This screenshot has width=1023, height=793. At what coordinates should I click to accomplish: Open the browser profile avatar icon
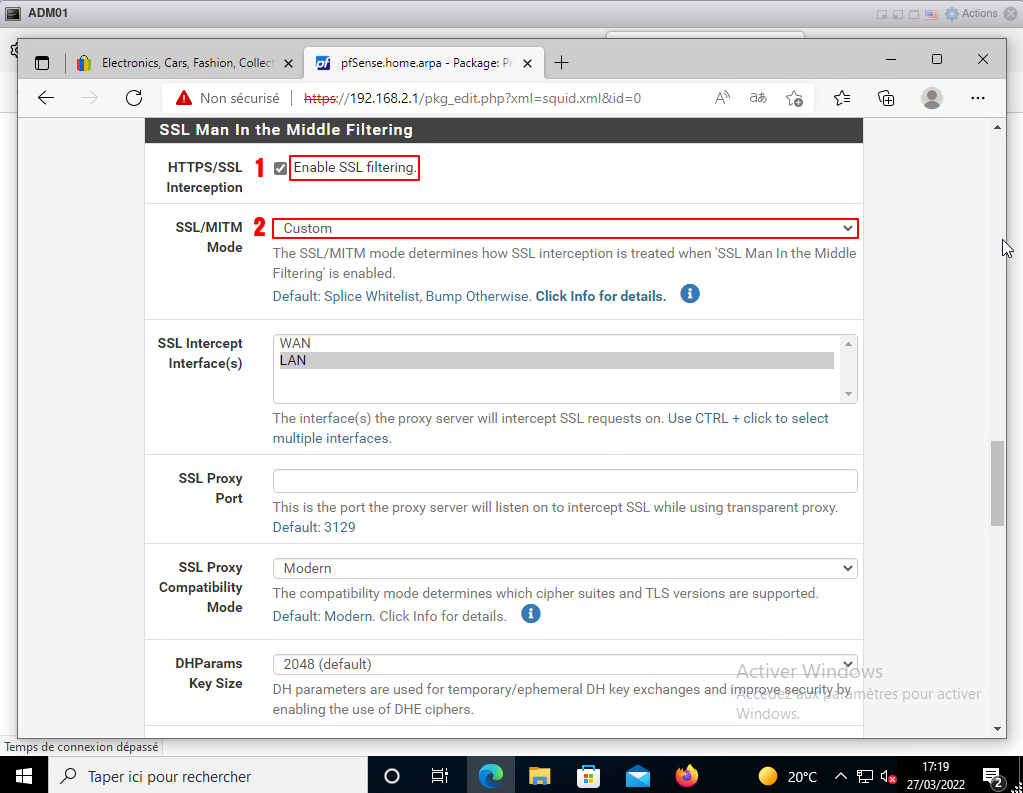click(x=932, y=98)
